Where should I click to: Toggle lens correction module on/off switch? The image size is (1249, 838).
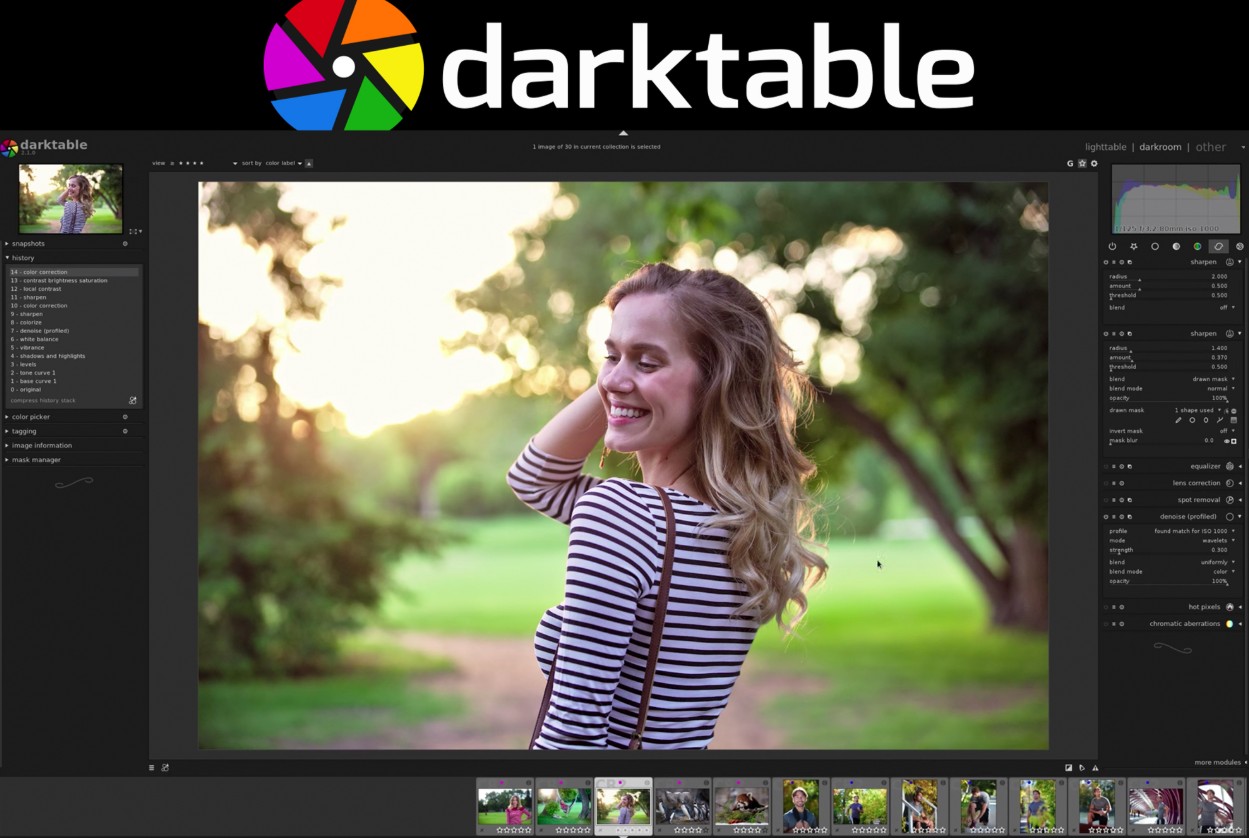coord(1106,483)
